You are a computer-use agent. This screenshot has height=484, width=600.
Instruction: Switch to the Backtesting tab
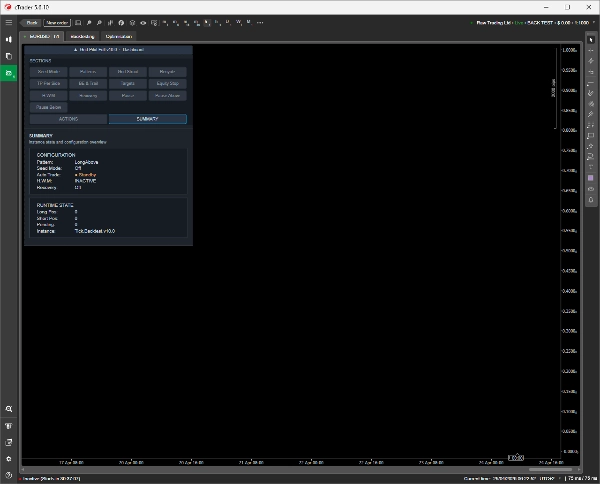click(82, 36)
